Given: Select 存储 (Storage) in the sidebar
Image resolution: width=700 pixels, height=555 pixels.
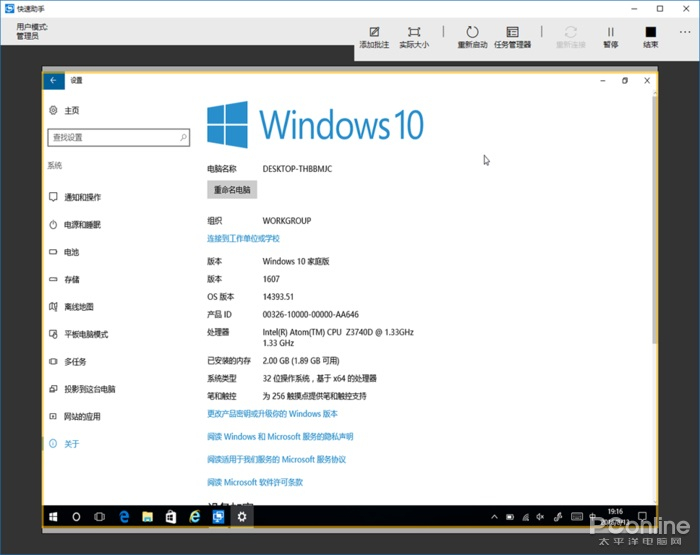Looking at the screenshot, I should [x=71, y=280].
